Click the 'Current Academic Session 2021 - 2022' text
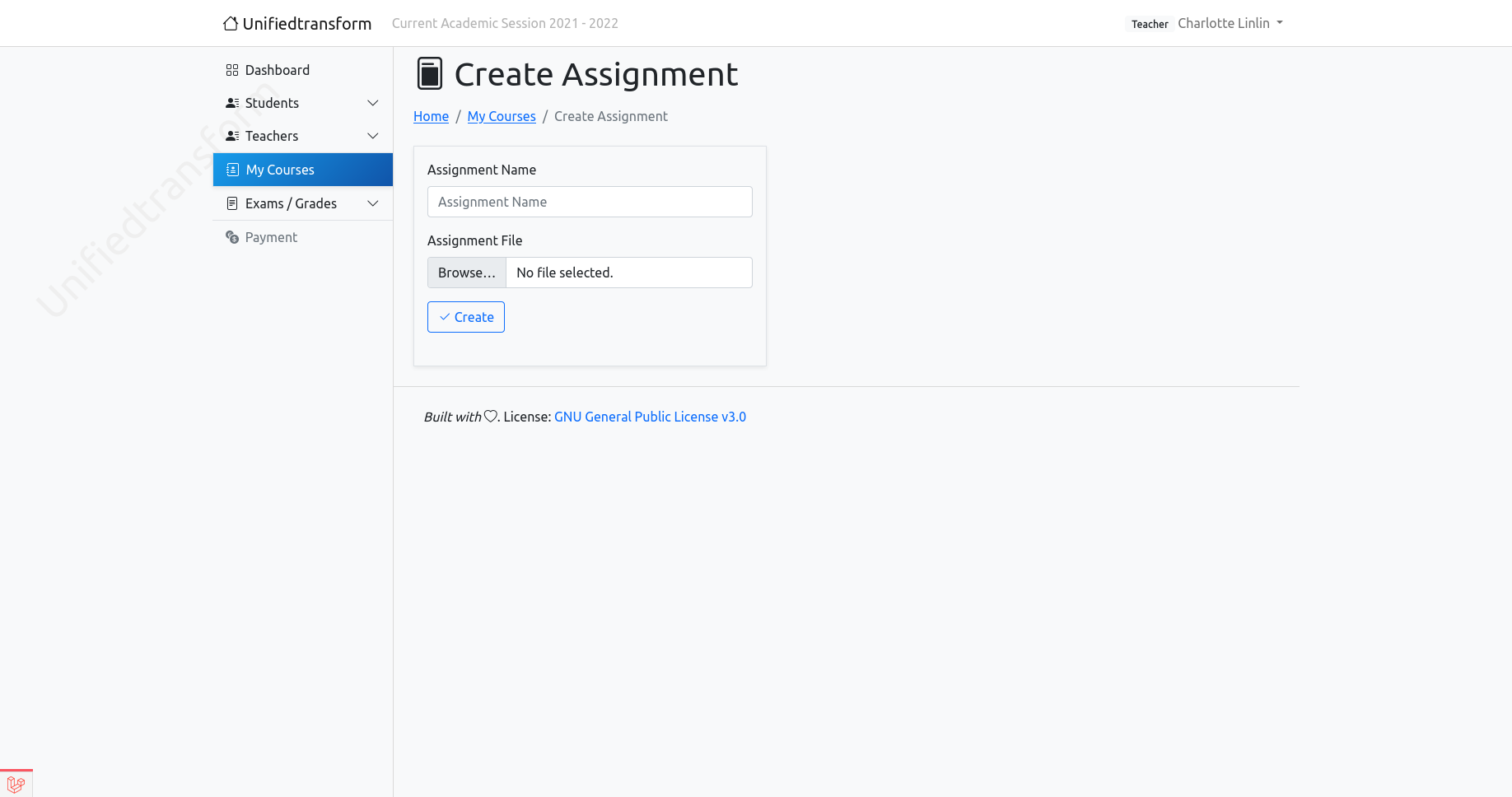Screen dimensions: 1512x797 [505, 23]
